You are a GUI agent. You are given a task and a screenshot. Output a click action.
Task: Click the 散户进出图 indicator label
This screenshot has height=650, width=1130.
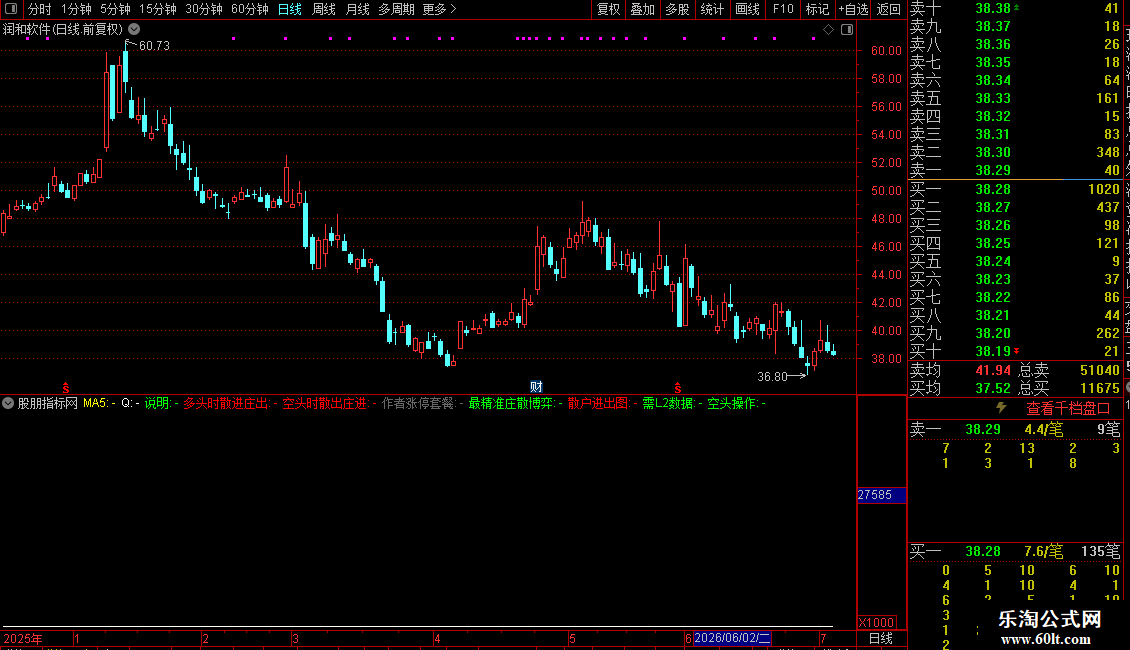(602, 403)
